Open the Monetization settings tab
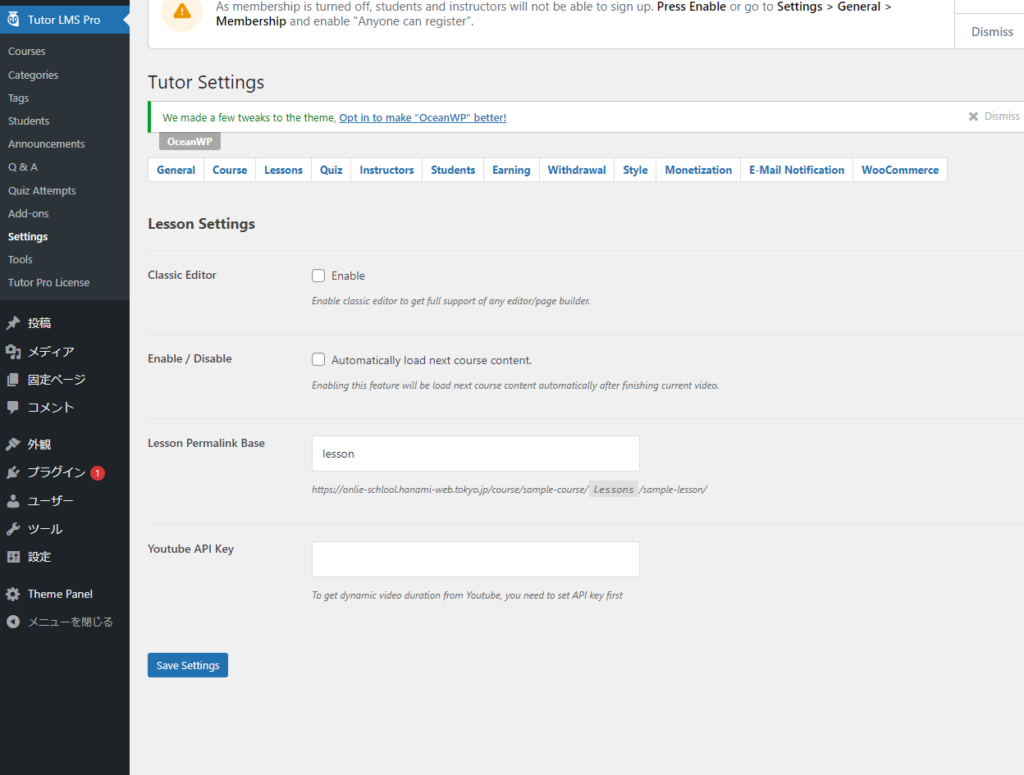The image size is (1024, 775). (698, 170)
